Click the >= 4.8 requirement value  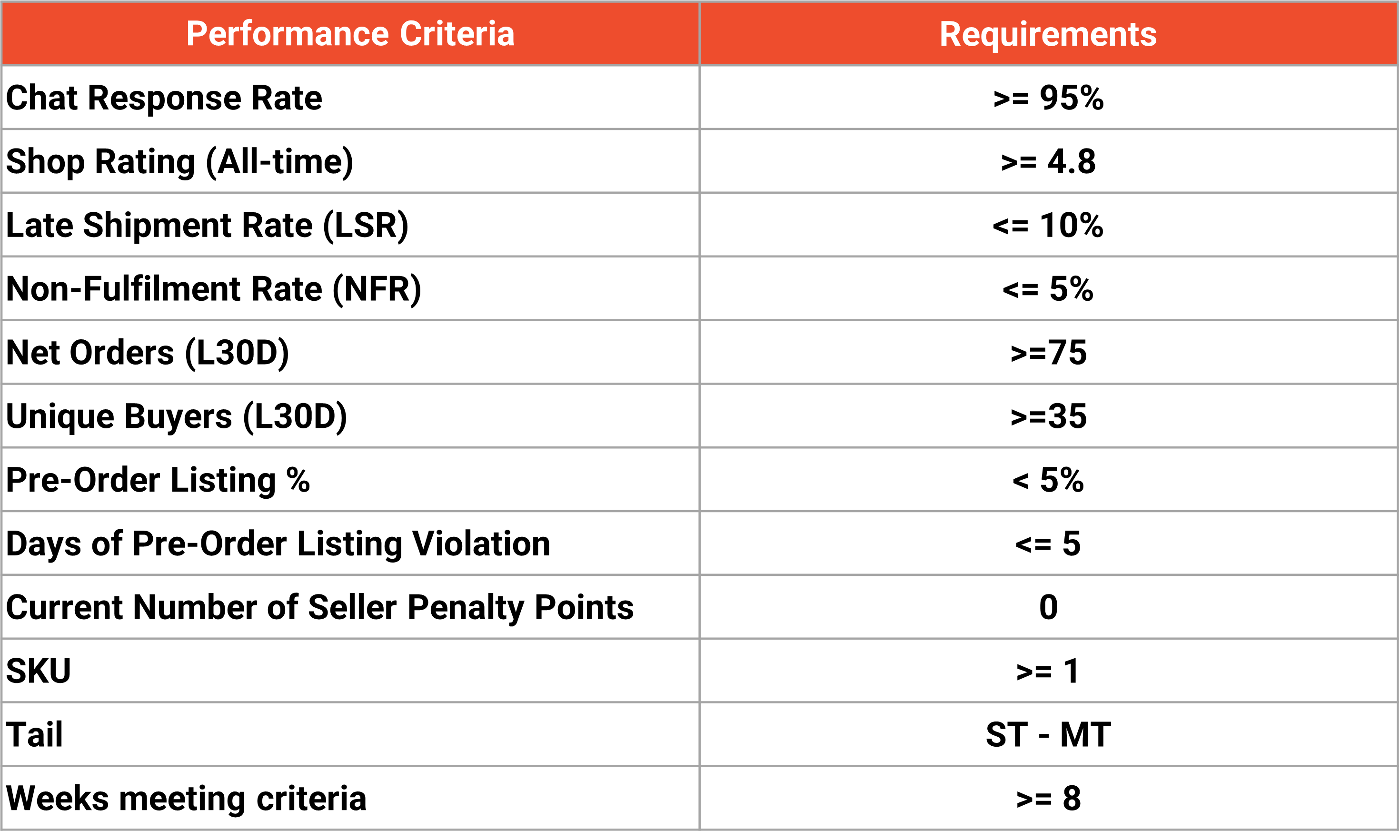click(x=1048, y=162)
